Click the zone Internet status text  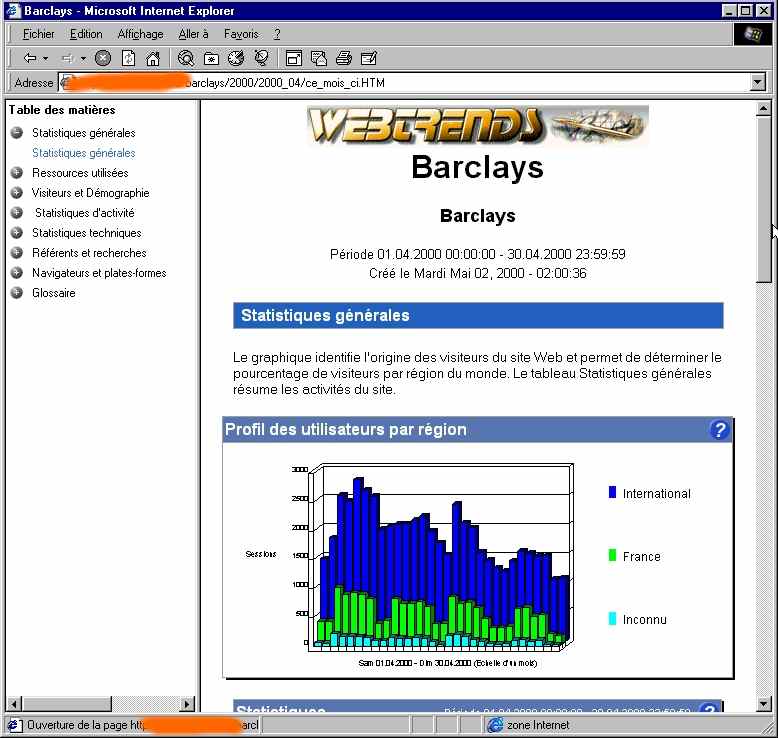(x=538, y=725)
